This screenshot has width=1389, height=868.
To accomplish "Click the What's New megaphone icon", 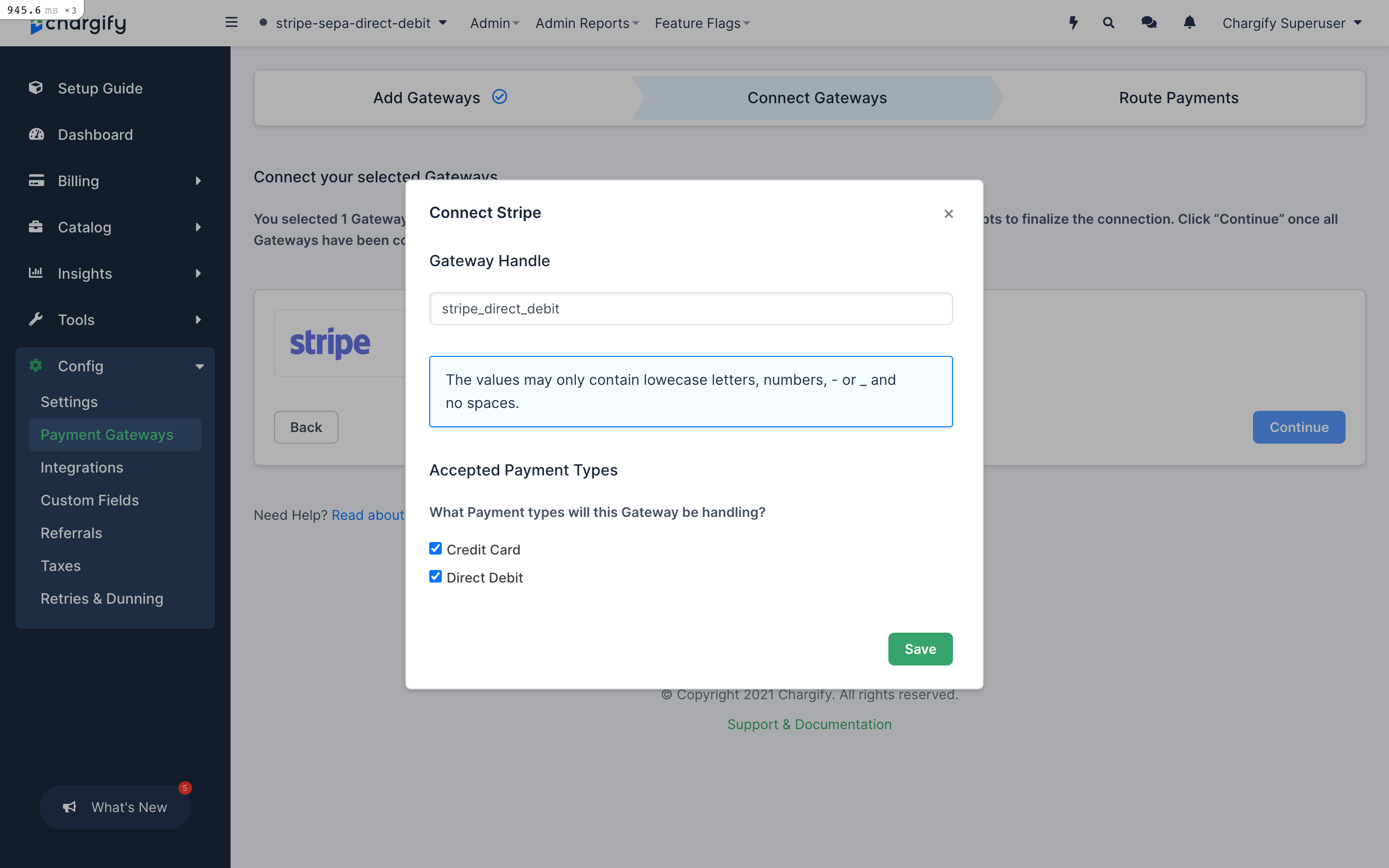I will [69, 807].
